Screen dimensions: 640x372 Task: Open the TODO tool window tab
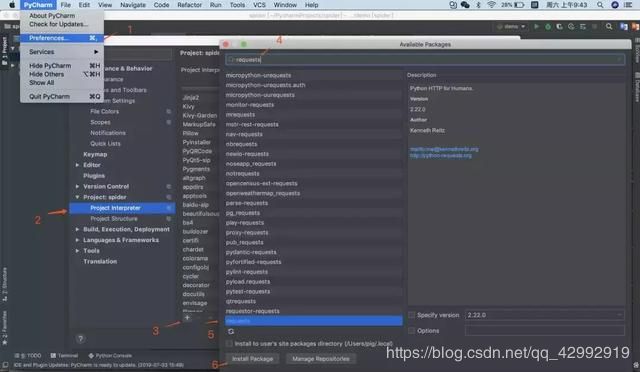(x=28, y=356)
